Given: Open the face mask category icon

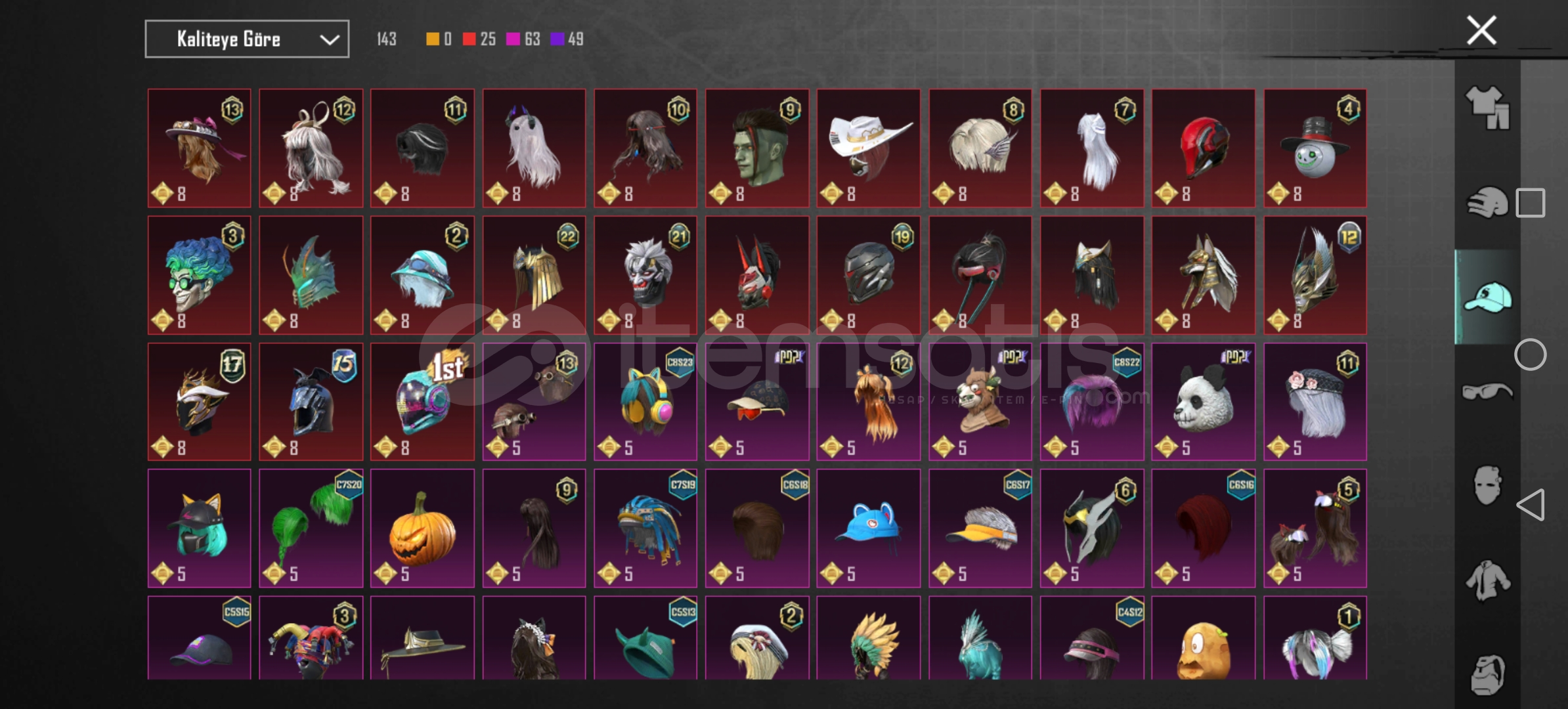Looking at the screenshot, I should pos(1487,486).
